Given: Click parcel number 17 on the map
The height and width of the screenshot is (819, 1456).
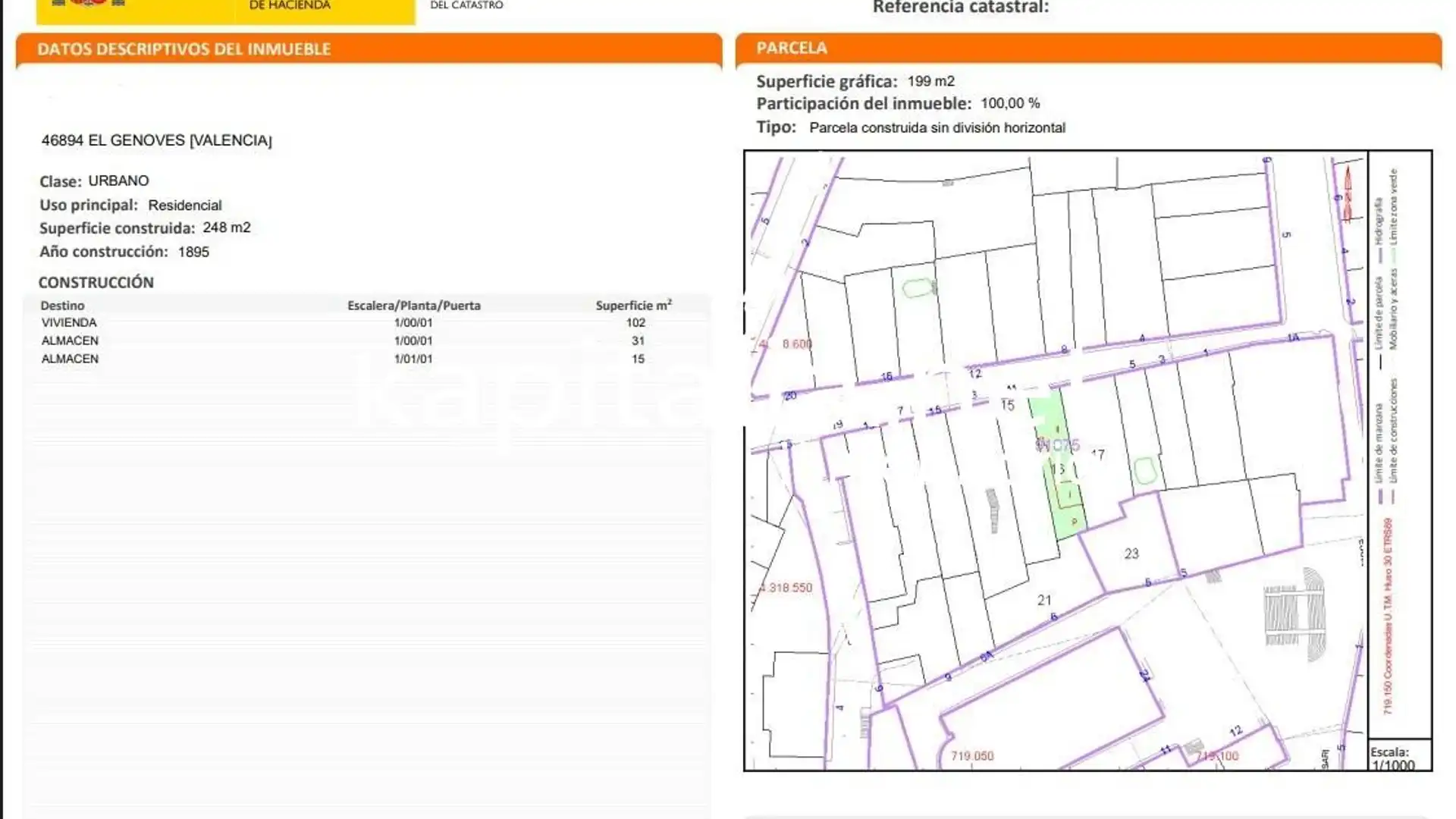Looking at the screenshot, I should [1097, 454].
